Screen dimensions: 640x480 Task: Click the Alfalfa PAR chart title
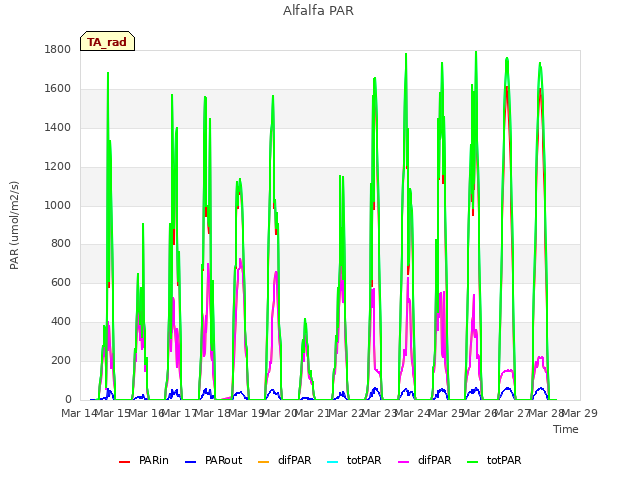318,11
